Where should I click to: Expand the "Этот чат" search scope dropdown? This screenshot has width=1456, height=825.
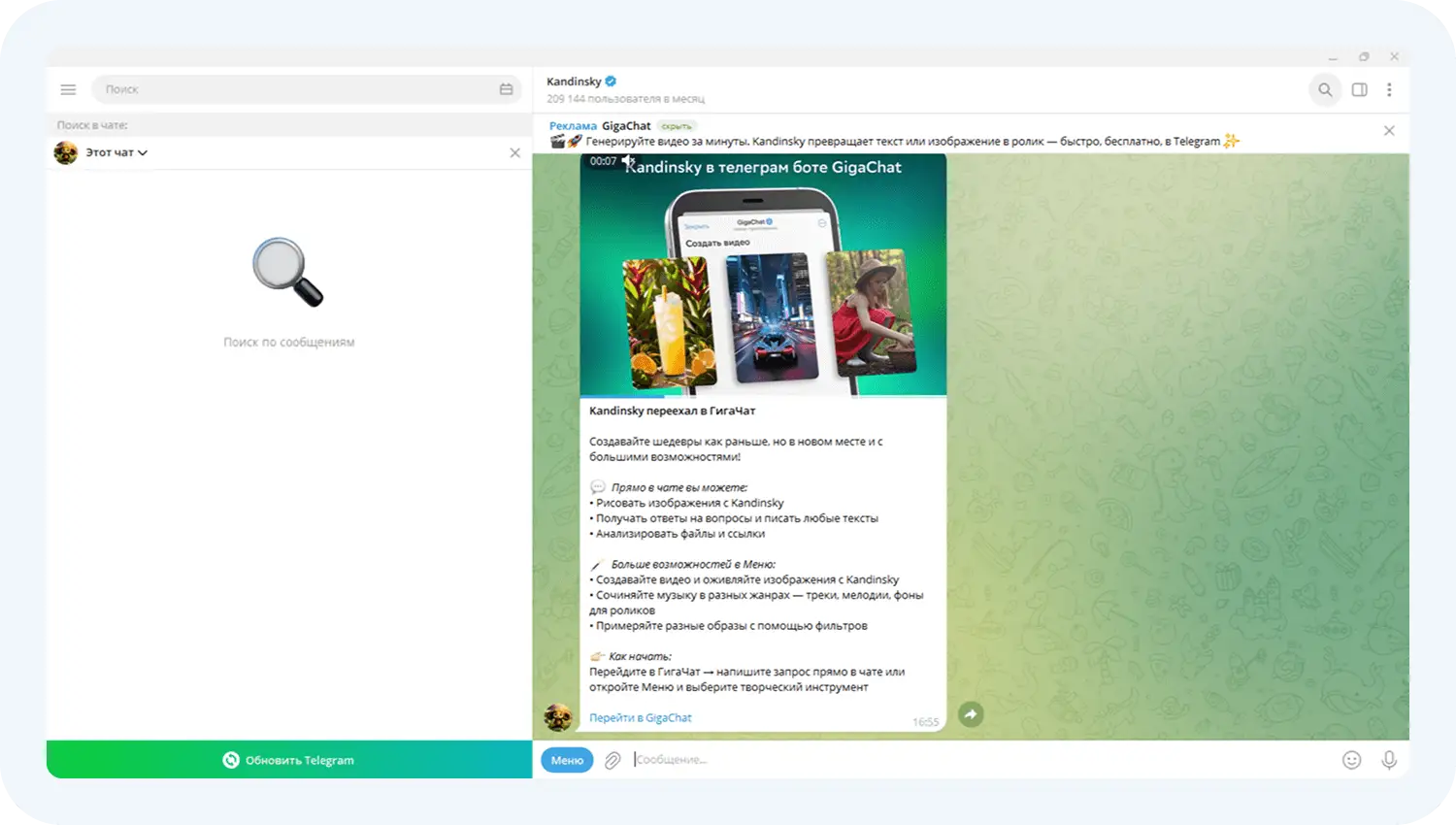coord(116,152)
